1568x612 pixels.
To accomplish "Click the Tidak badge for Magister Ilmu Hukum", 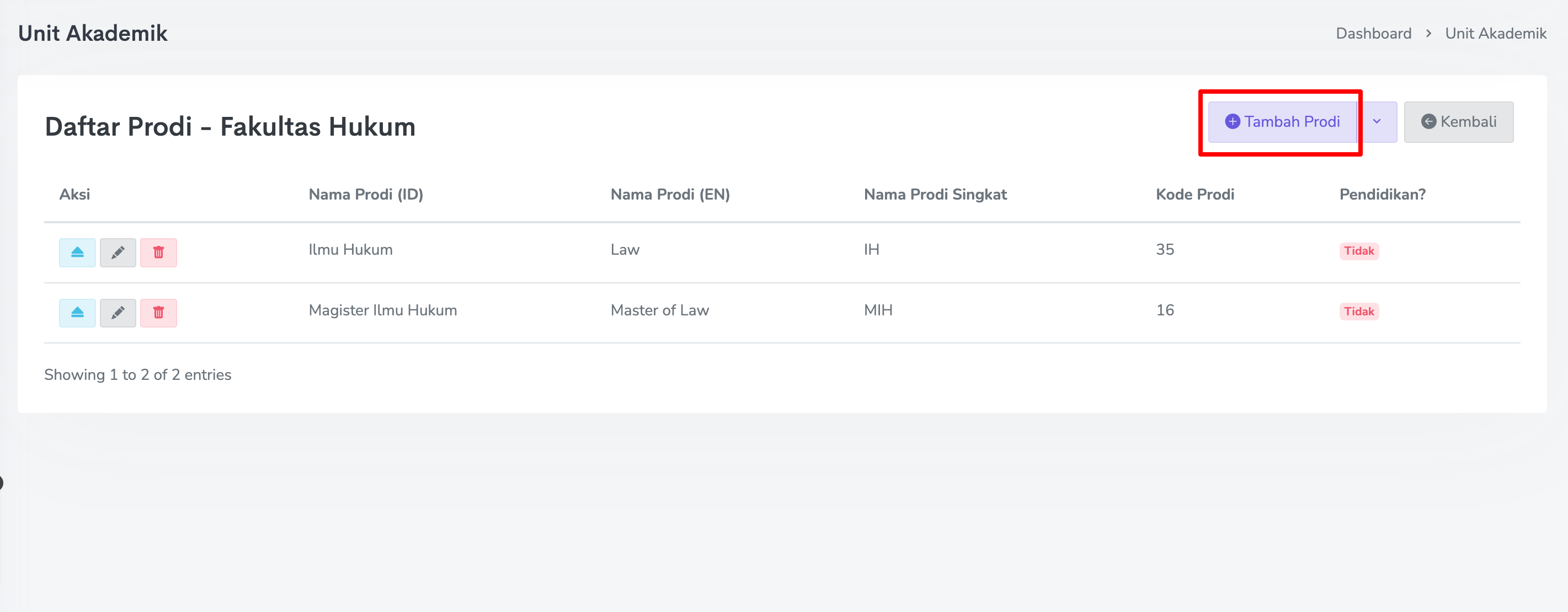I will pyautogui.click(x=1358, y=312).
